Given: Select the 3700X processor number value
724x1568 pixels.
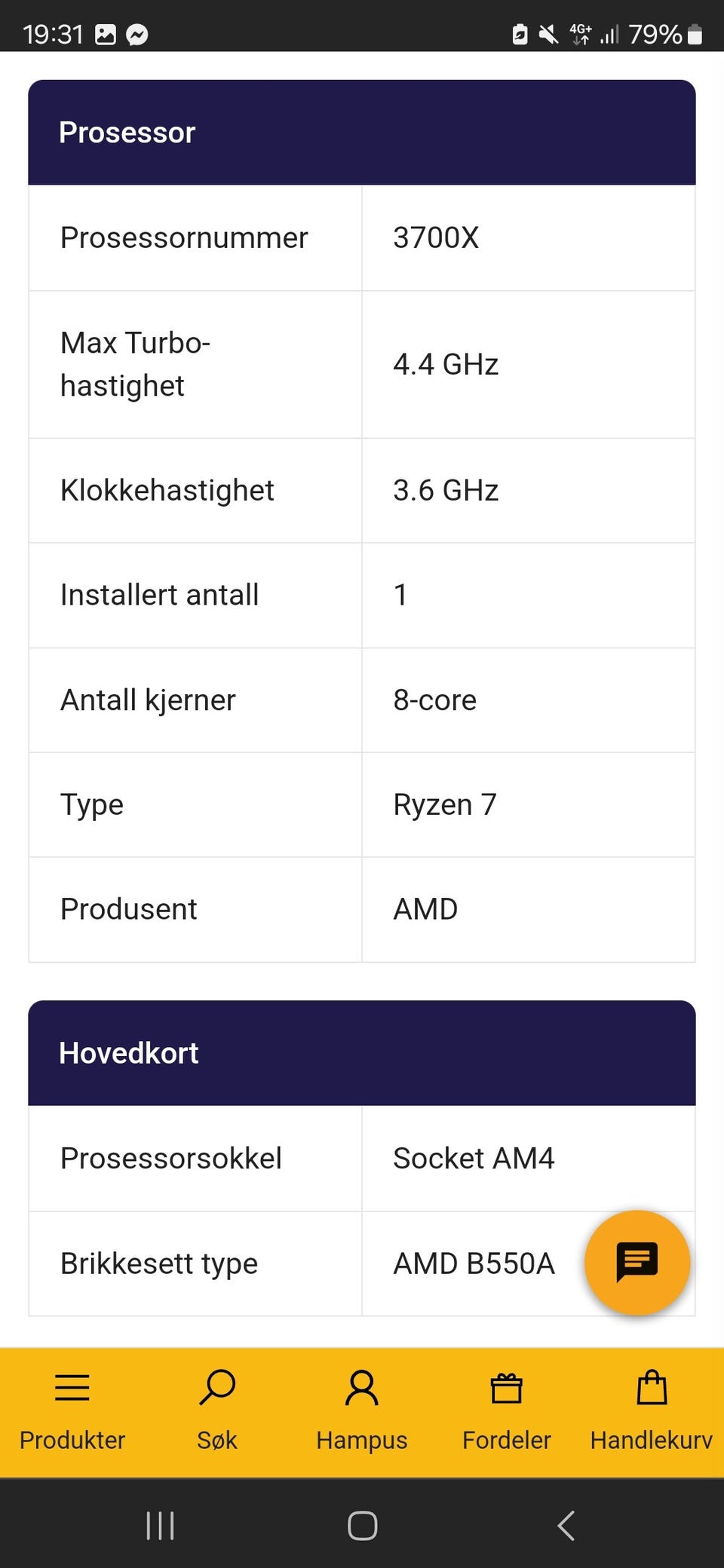Looking at the screenshot, I should [436, 238].
